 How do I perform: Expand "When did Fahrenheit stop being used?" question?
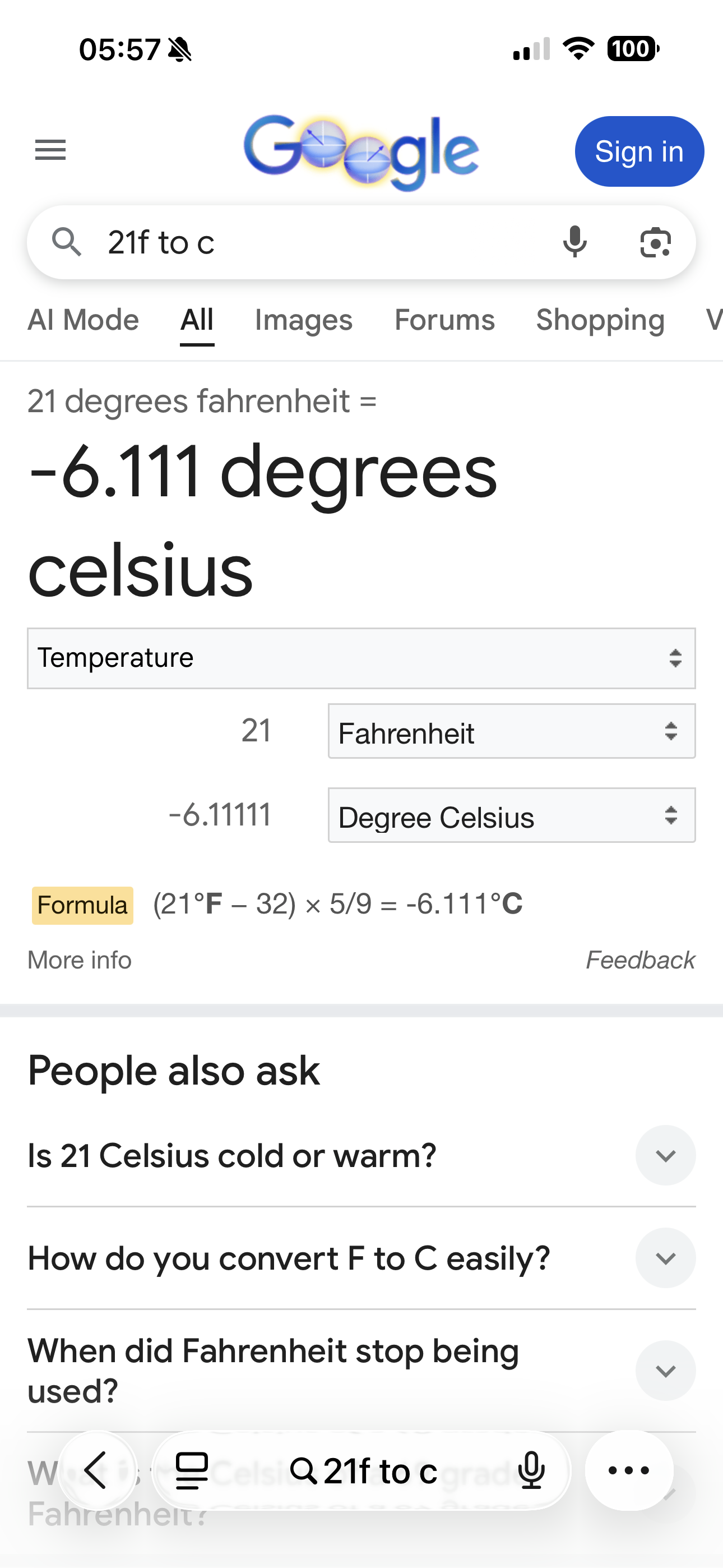(665, 1371)
